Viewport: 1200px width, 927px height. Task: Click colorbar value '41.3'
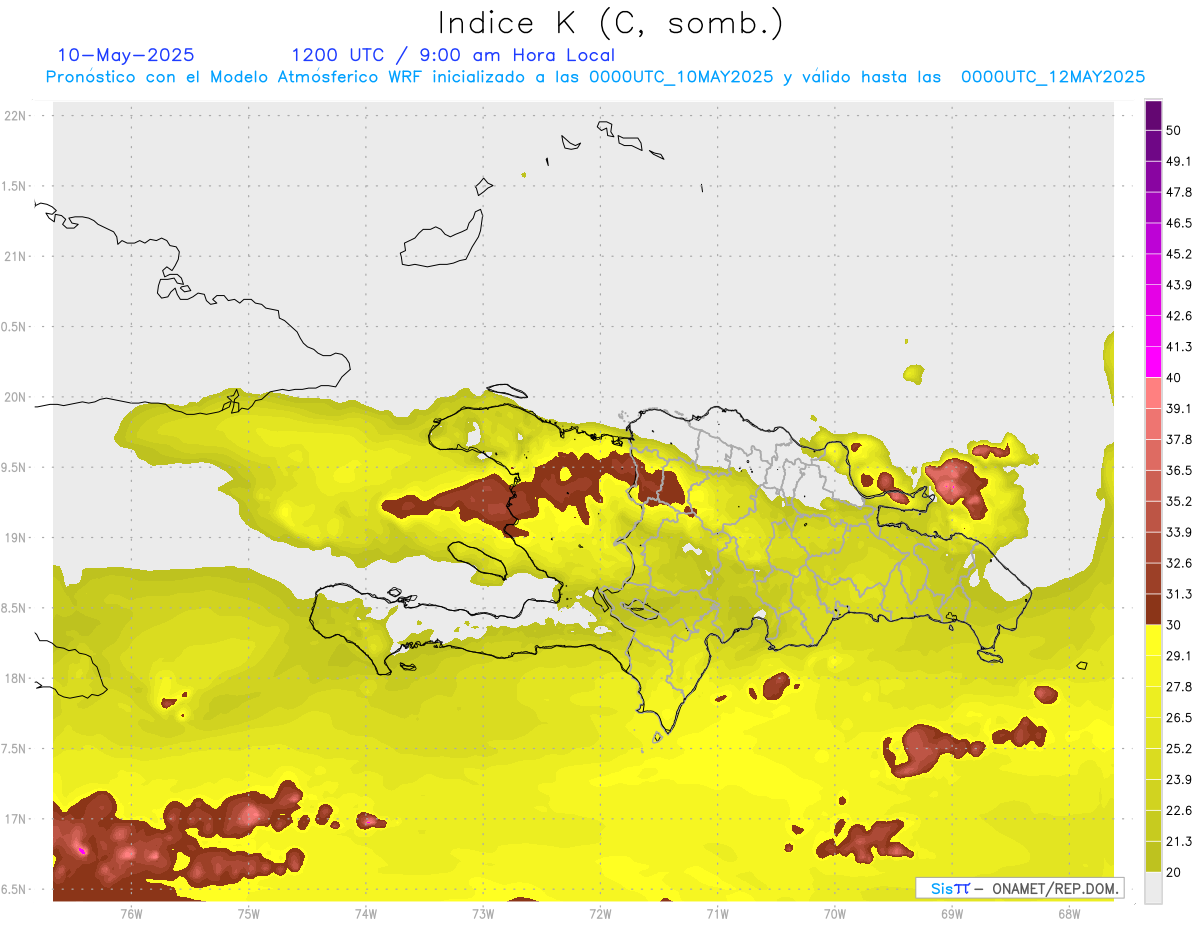point(1179,347)
